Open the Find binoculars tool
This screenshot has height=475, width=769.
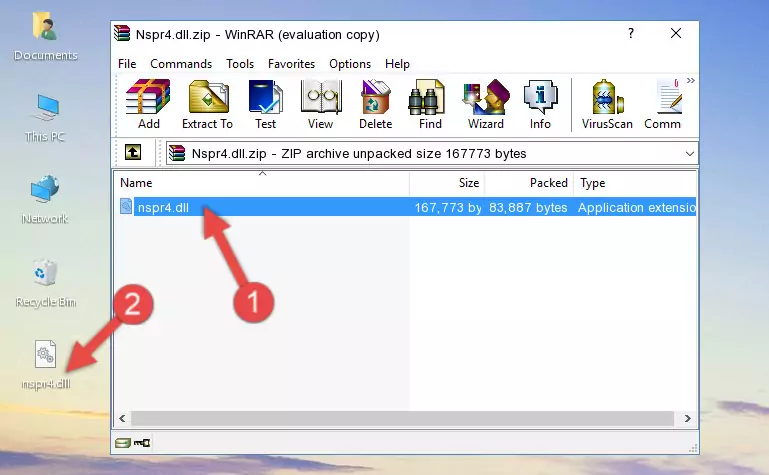(430, 104)
